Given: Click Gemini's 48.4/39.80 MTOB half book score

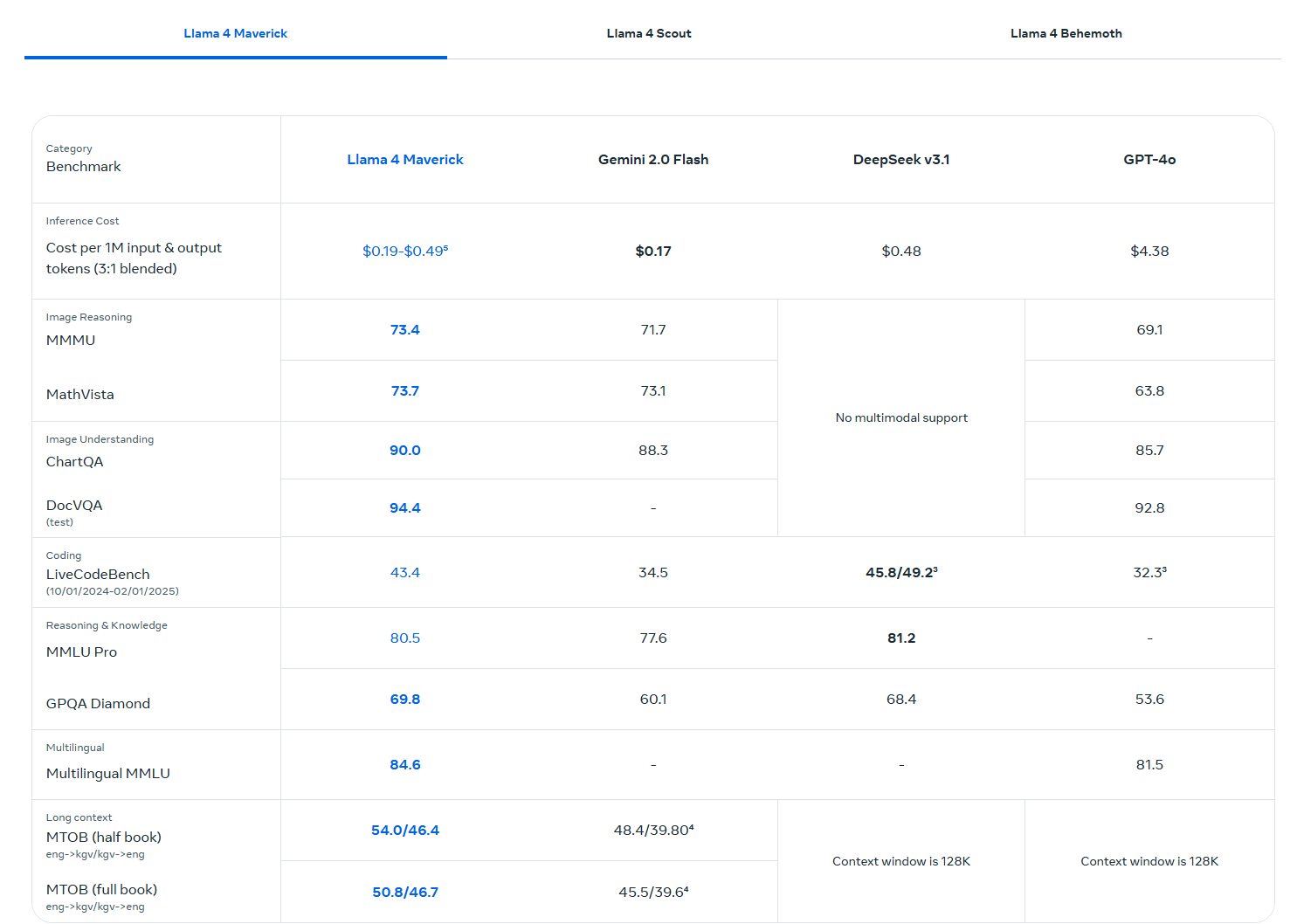Looking at the screenshot, I should (x=652, y=830).
